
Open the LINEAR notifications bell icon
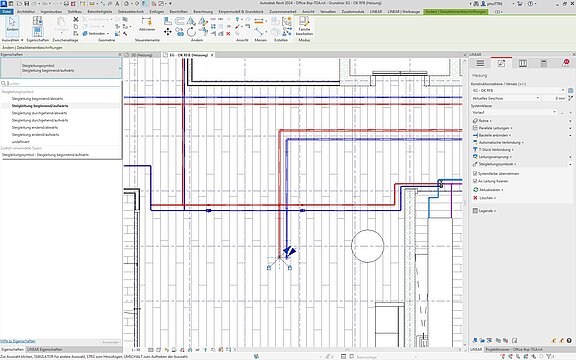point(565,63)
